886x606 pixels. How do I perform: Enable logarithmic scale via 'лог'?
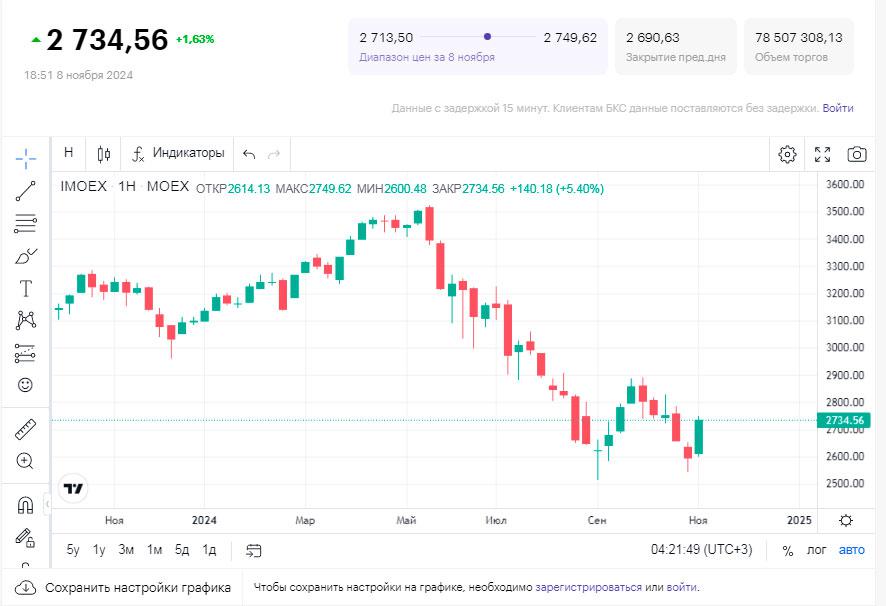[817, 550]
